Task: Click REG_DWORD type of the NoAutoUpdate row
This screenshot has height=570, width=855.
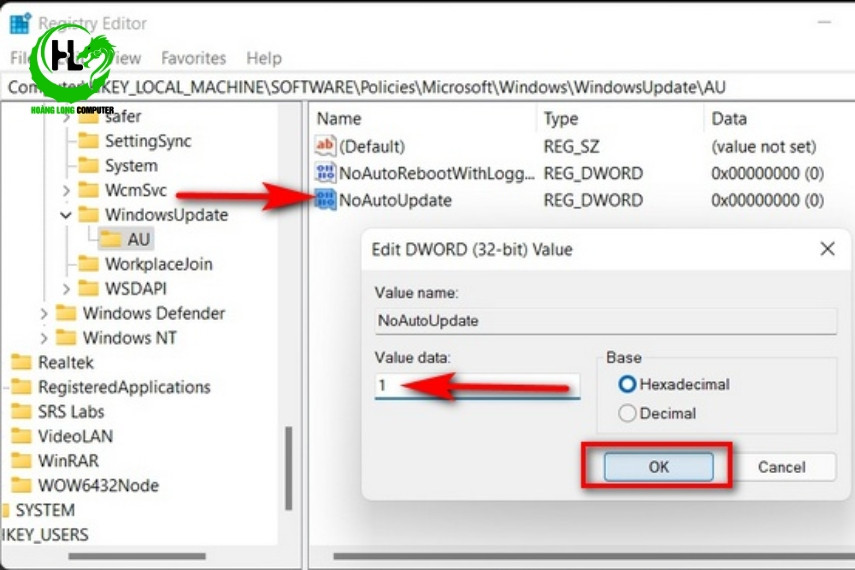Action: click(593, 200)
